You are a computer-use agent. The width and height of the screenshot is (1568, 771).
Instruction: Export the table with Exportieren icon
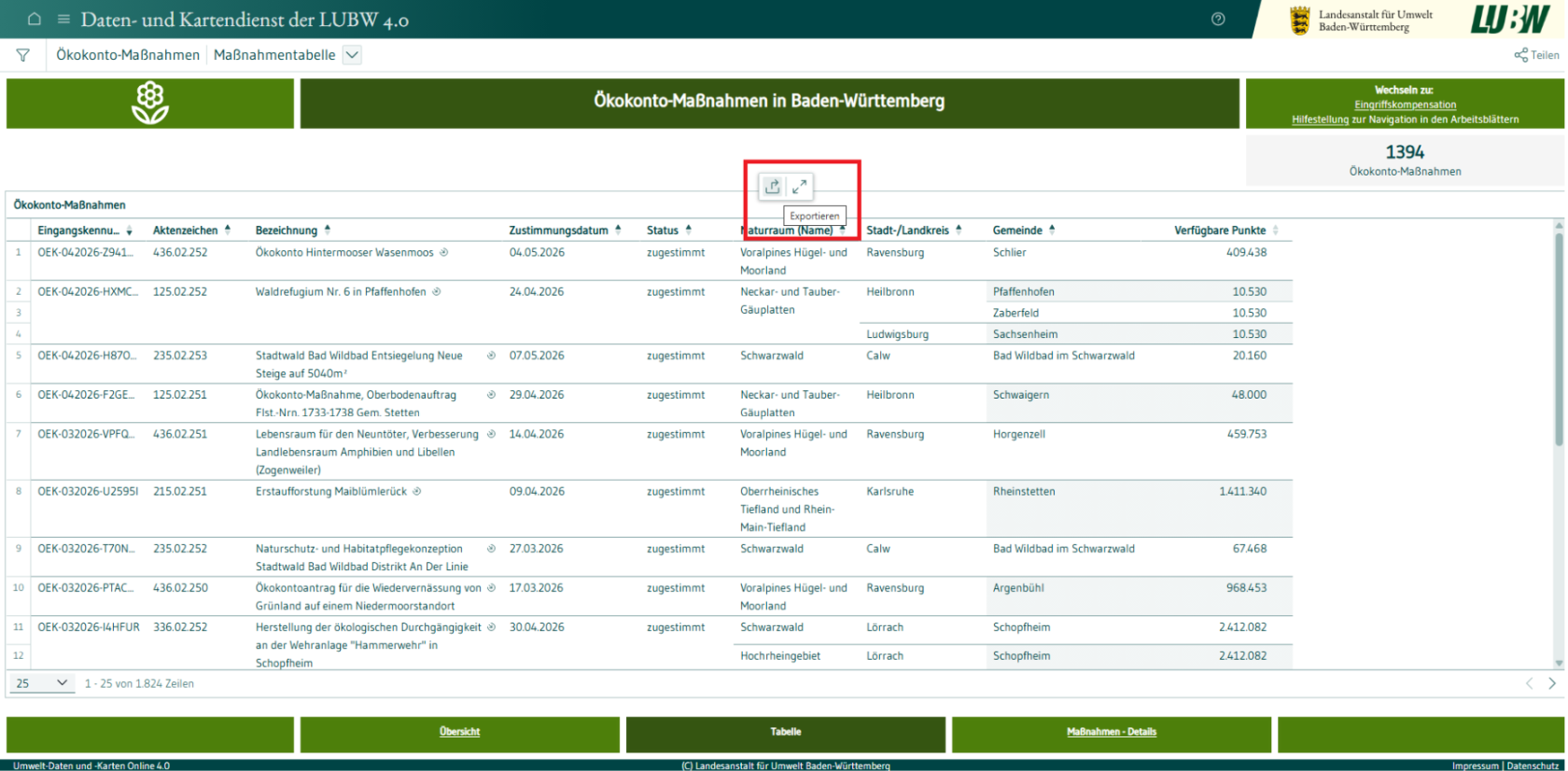coord(773,187)
